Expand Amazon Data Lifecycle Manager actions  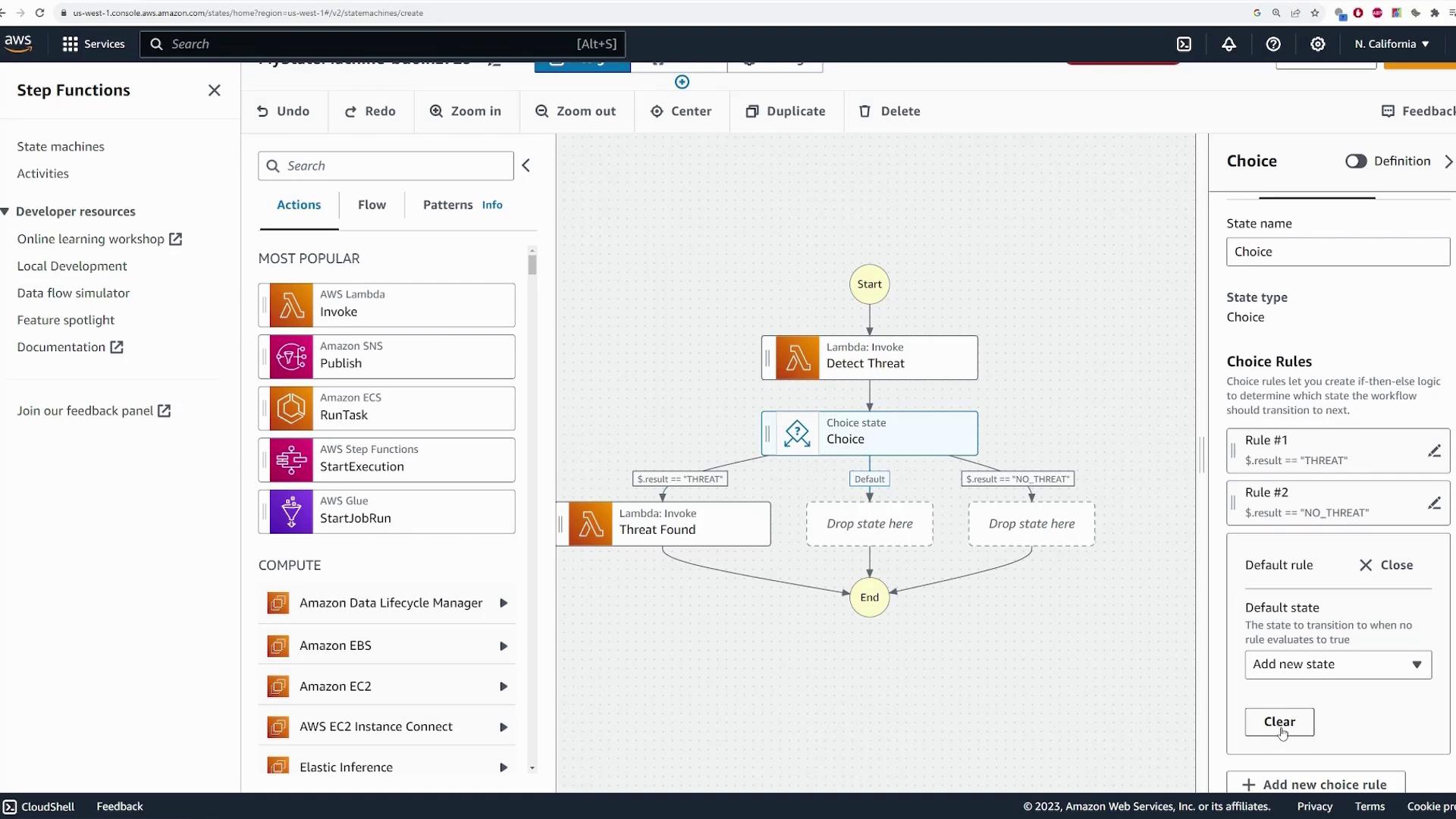[x=503, y=603]
